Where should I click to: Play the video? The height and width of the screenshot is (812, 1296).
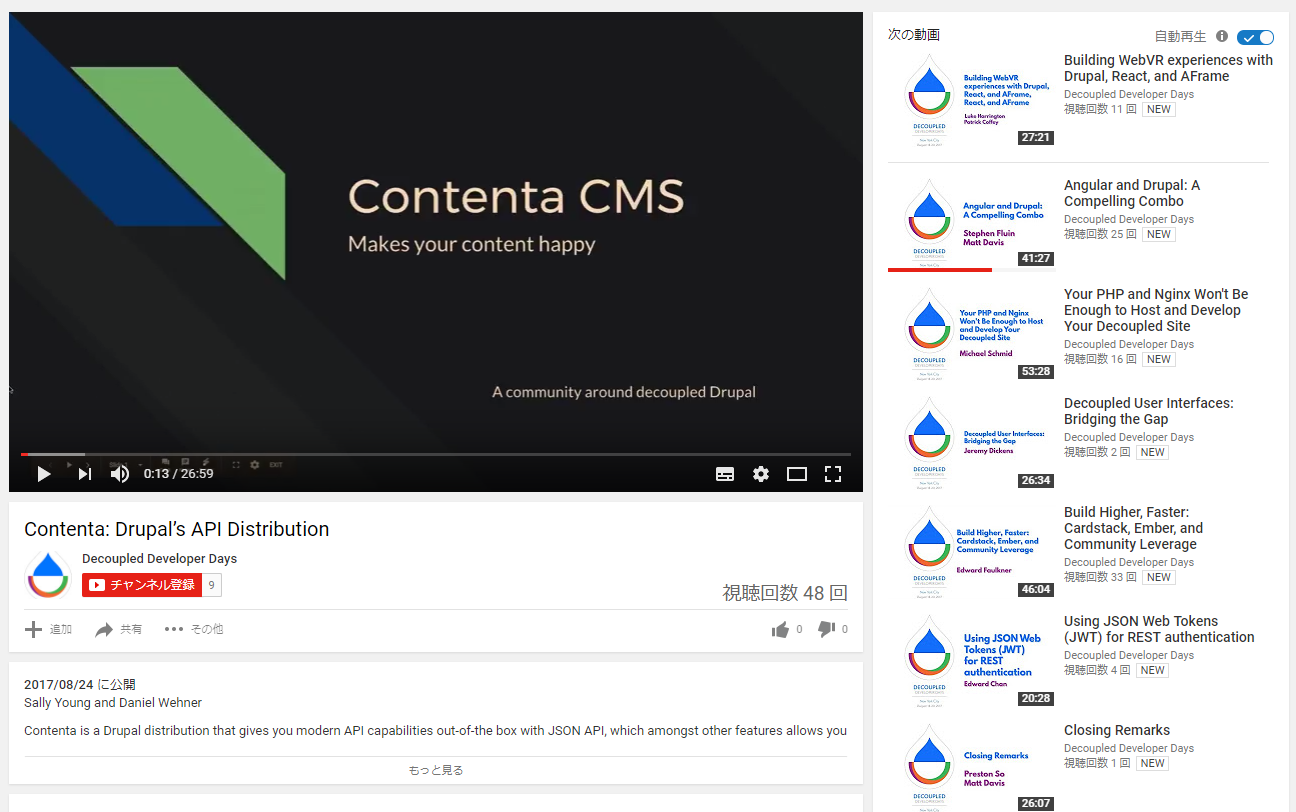point(43,474)
